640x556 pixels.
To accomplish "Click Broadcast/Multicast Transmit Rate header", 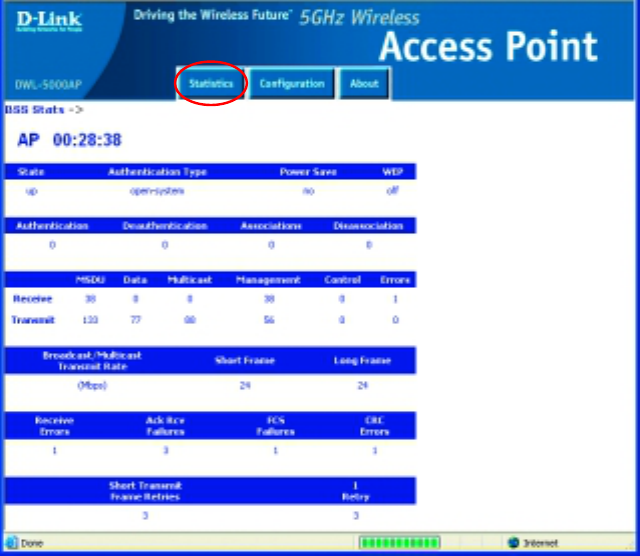I will pyautogui.click(x=92, y=360).
